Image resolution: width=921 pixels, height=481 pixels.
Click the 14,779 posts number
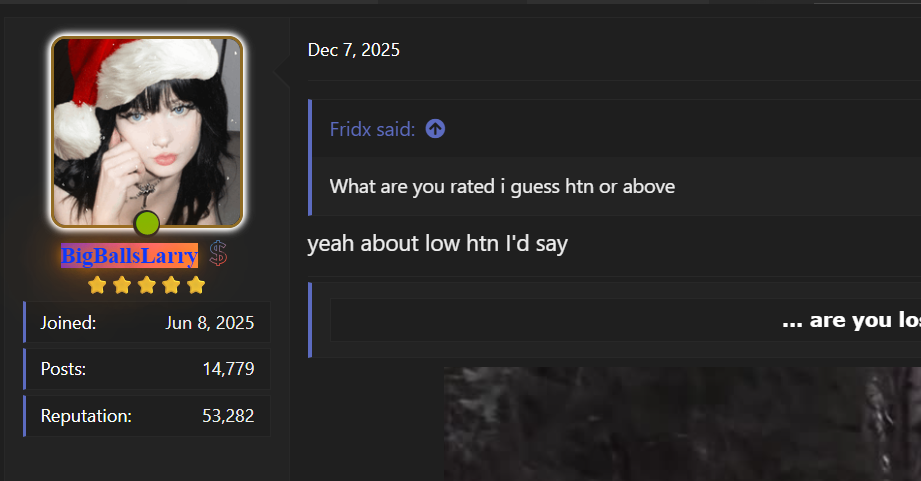(x=228, y=369)
